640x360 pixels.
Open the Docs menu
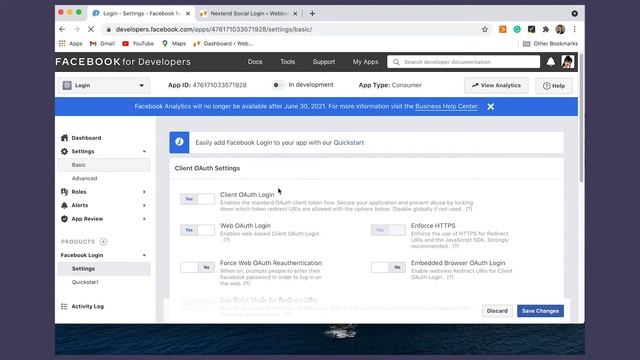(255, 62)
